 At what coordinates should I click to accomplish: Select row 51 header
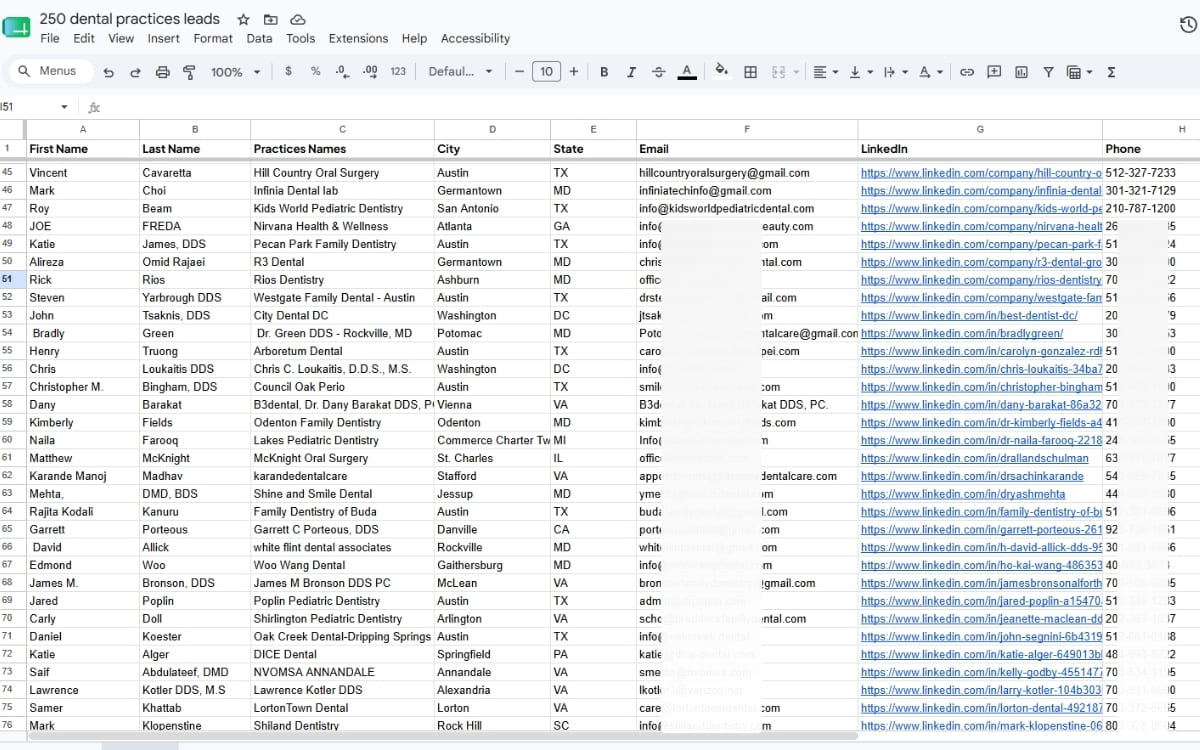(x=12, y=280)
